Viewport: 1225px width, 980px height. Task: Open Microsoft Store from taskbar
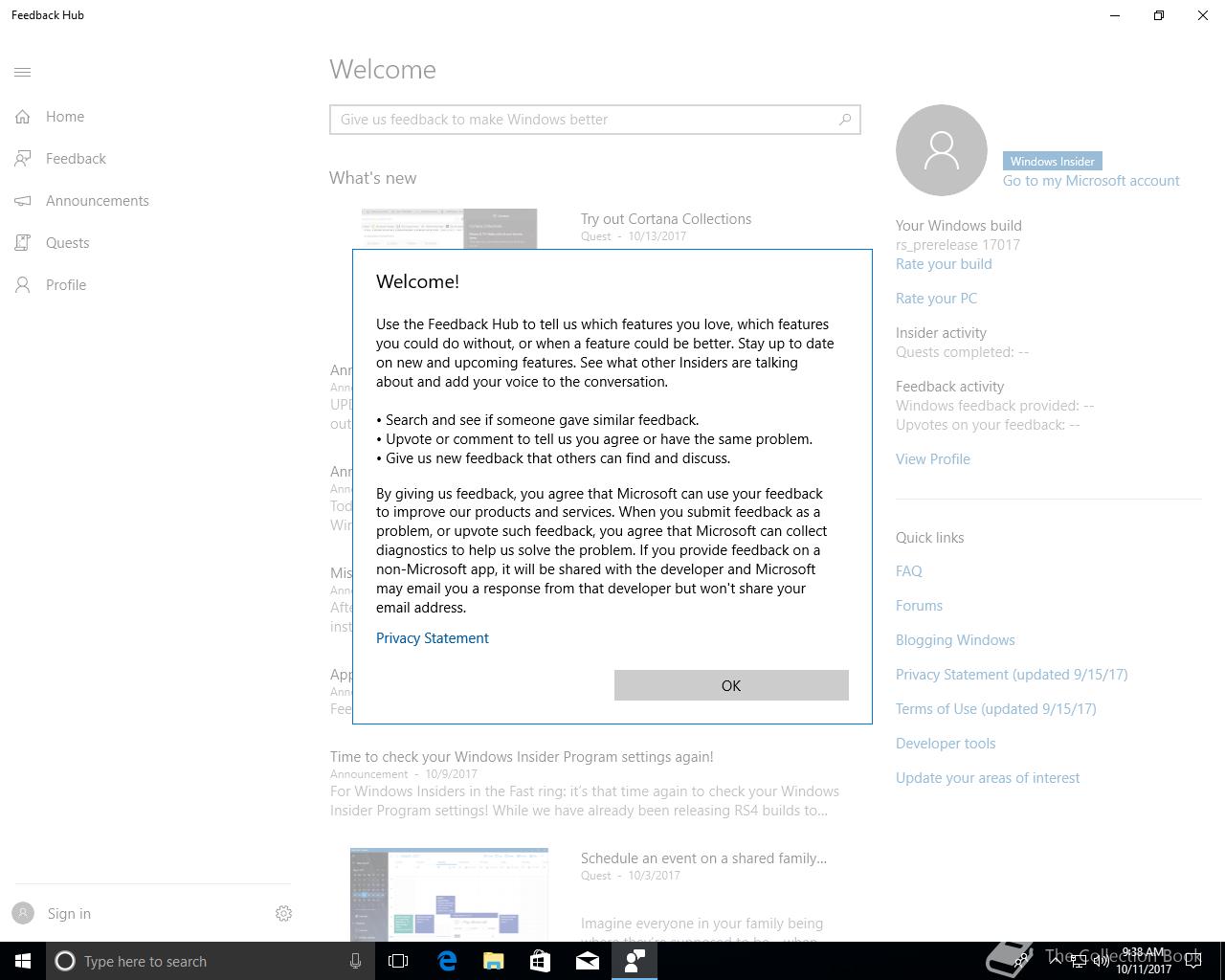point(541,961)
